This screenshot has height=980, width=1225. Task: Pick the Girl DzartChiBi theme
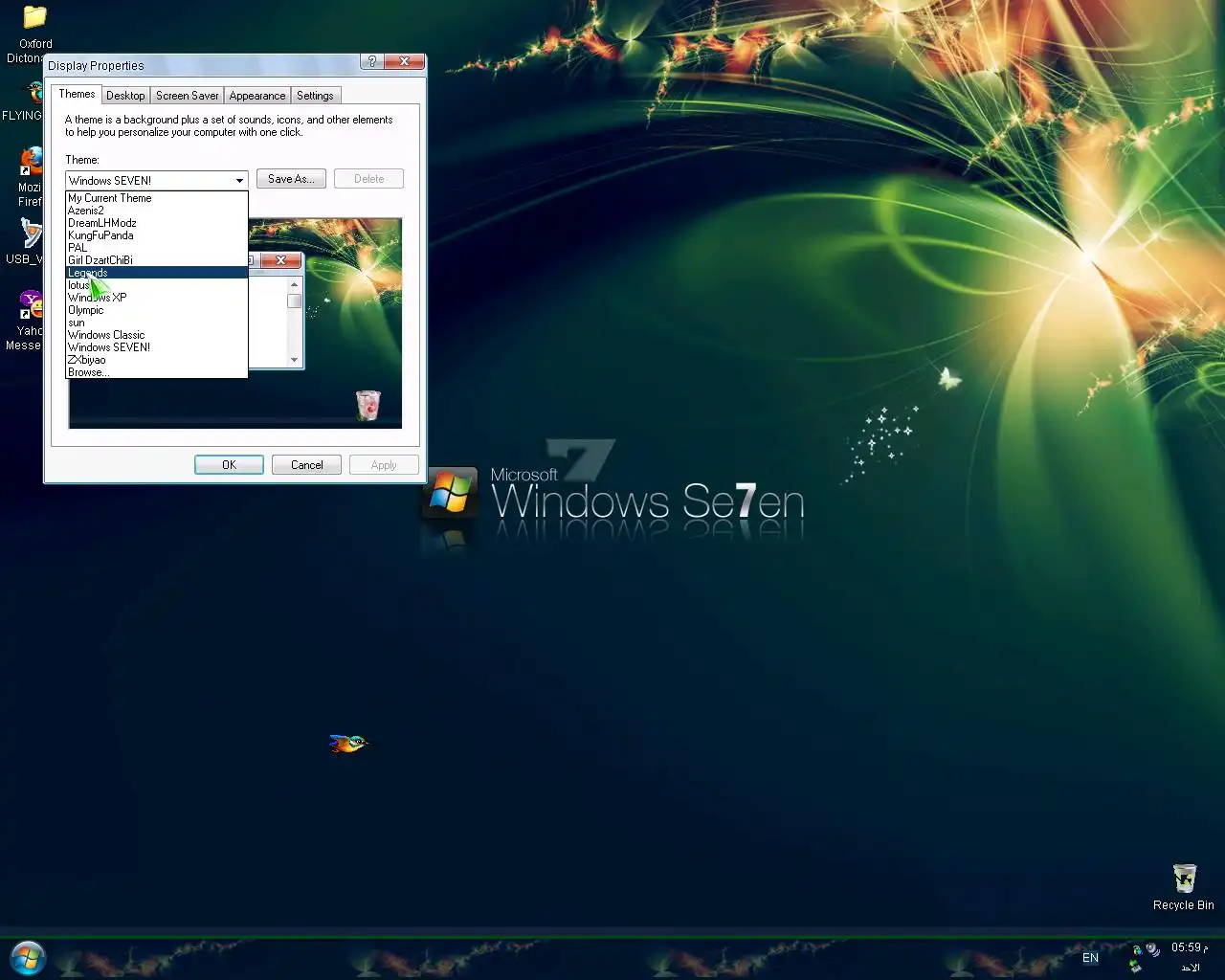[x=157, y=260]
